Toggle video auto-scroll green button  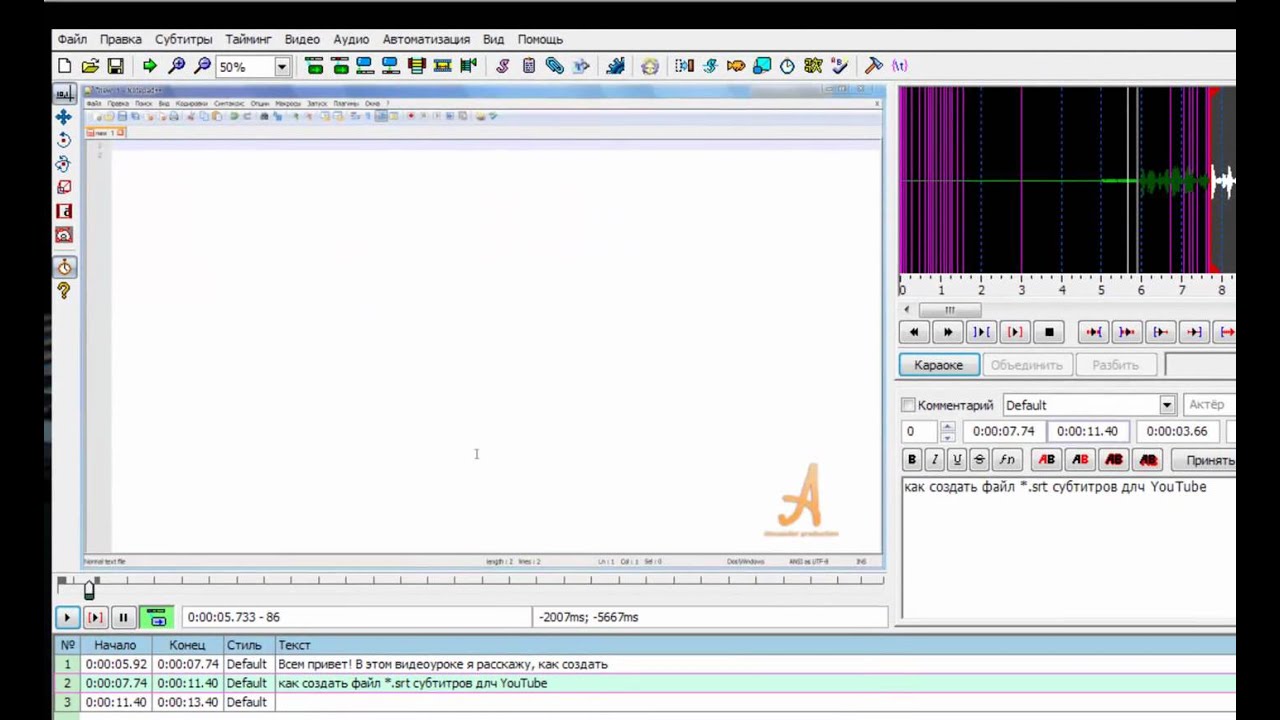click(157, 618)
